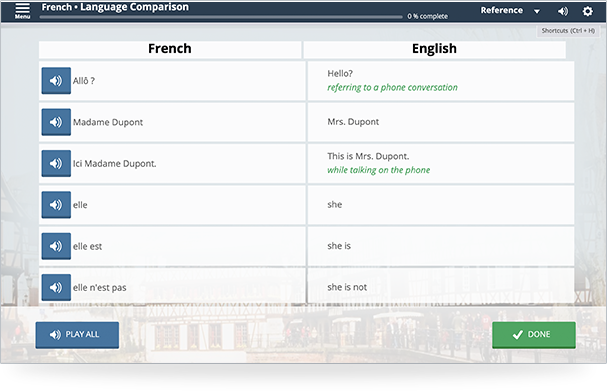Open the hamburger Menu icon
The image size is (607, 391).
22,10
